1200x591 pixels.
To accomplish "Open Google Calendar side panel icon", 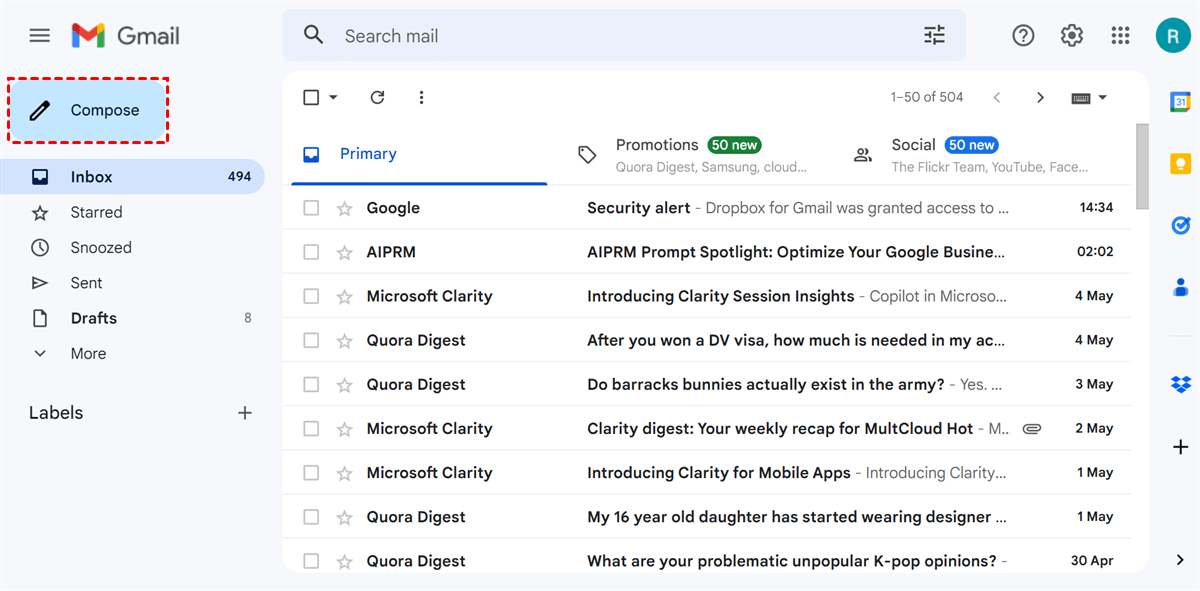I will [x=1180, y=102].
